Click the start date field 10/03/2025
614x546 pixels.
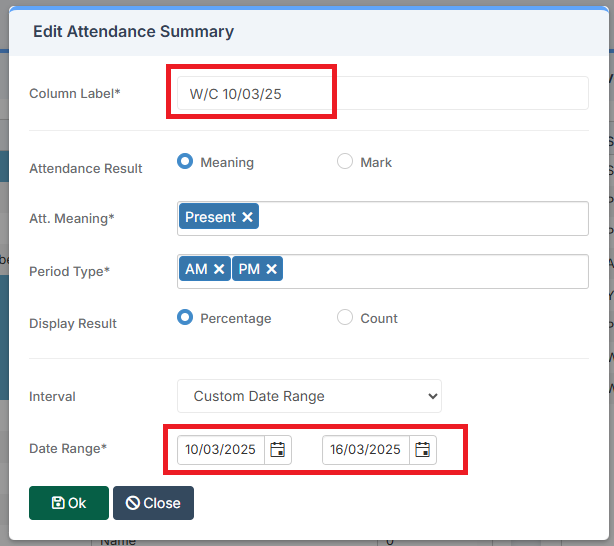221,450
